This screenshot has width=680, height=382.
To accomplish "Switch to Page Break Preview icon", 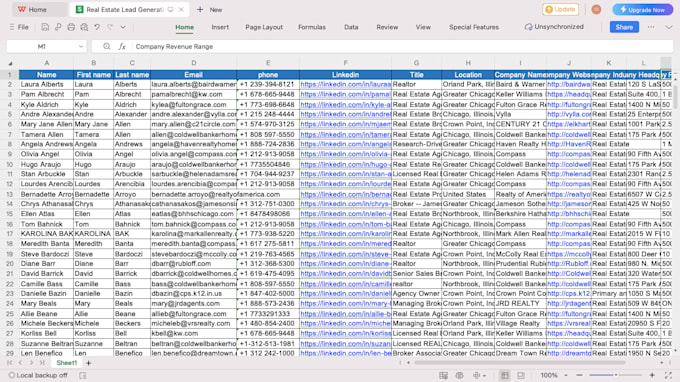I will 521,375.
